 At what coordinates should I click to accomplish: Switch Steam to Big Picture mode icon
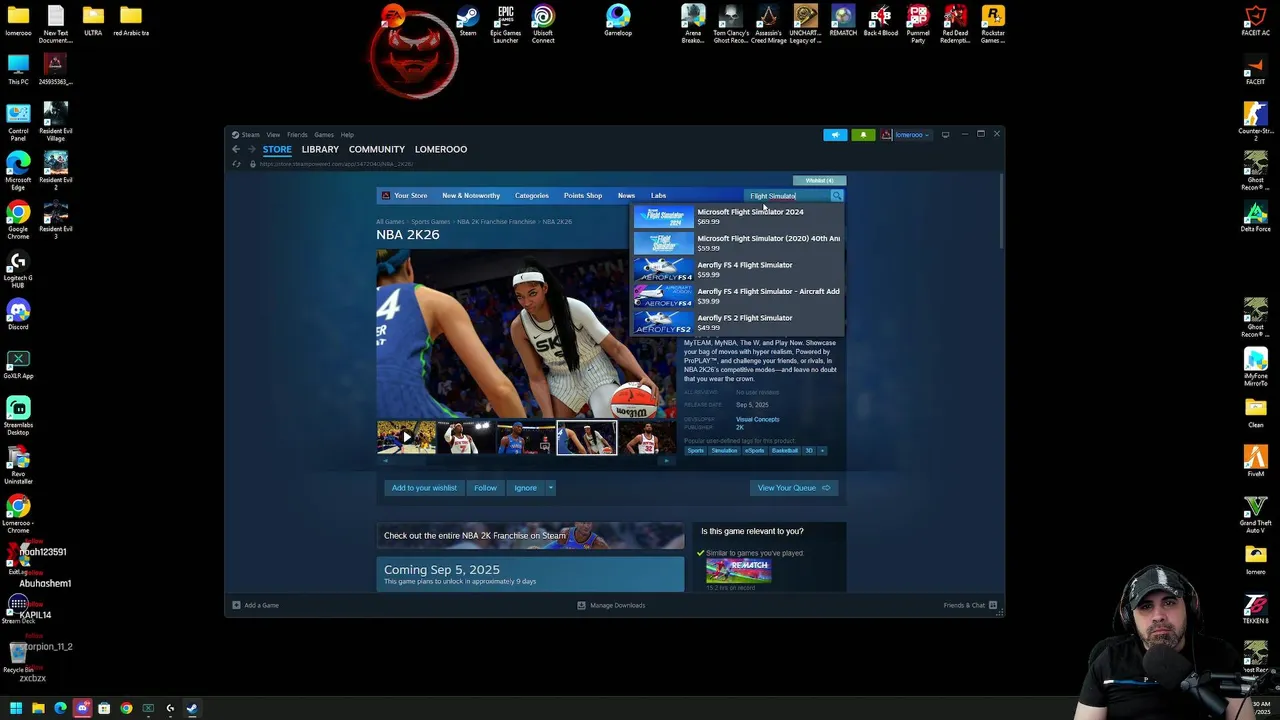(x=945, y=134)
